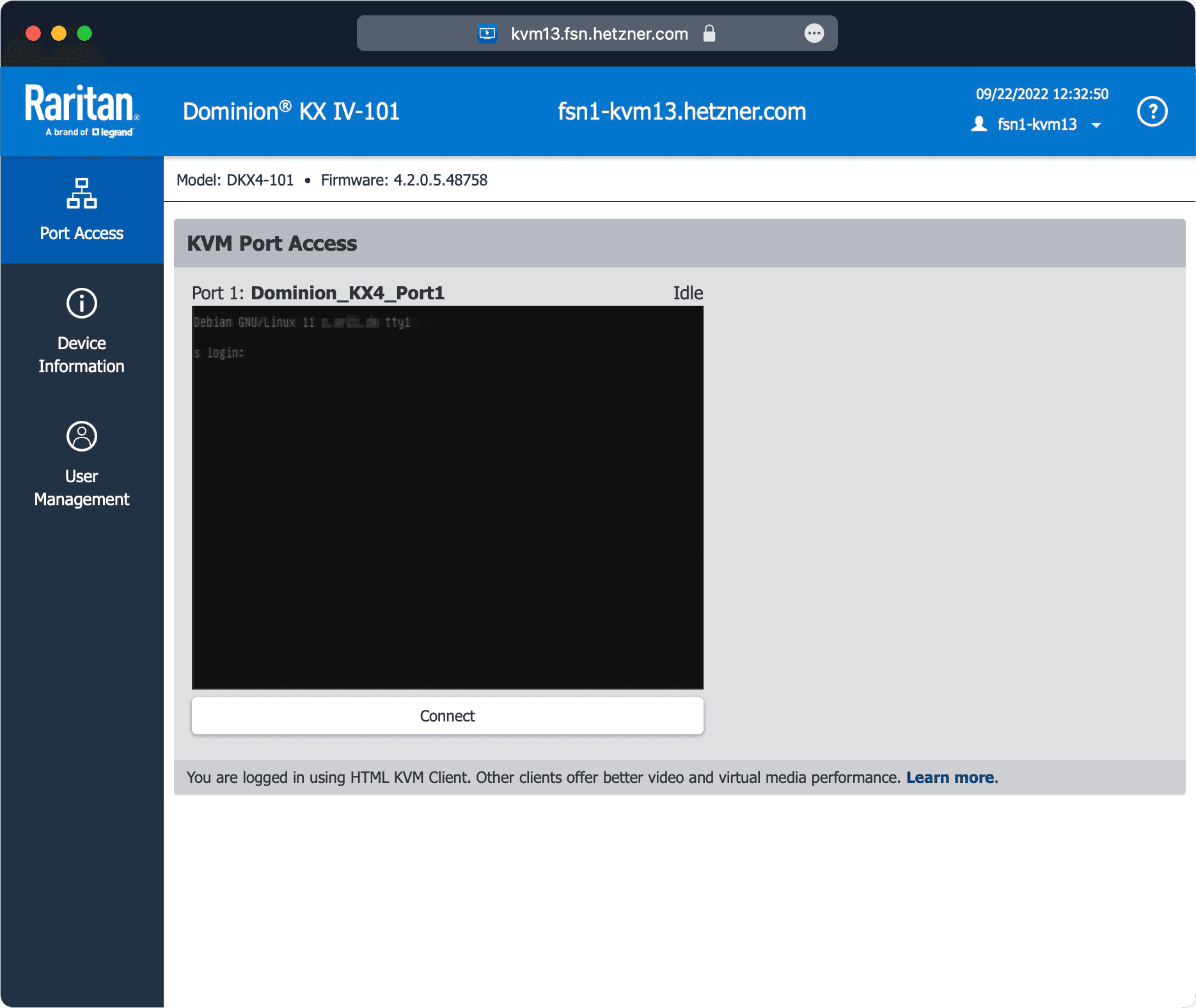Click the Port Access sidebar tree icon
This screenshot has width=1196, height=1008.
coord(81,192)
